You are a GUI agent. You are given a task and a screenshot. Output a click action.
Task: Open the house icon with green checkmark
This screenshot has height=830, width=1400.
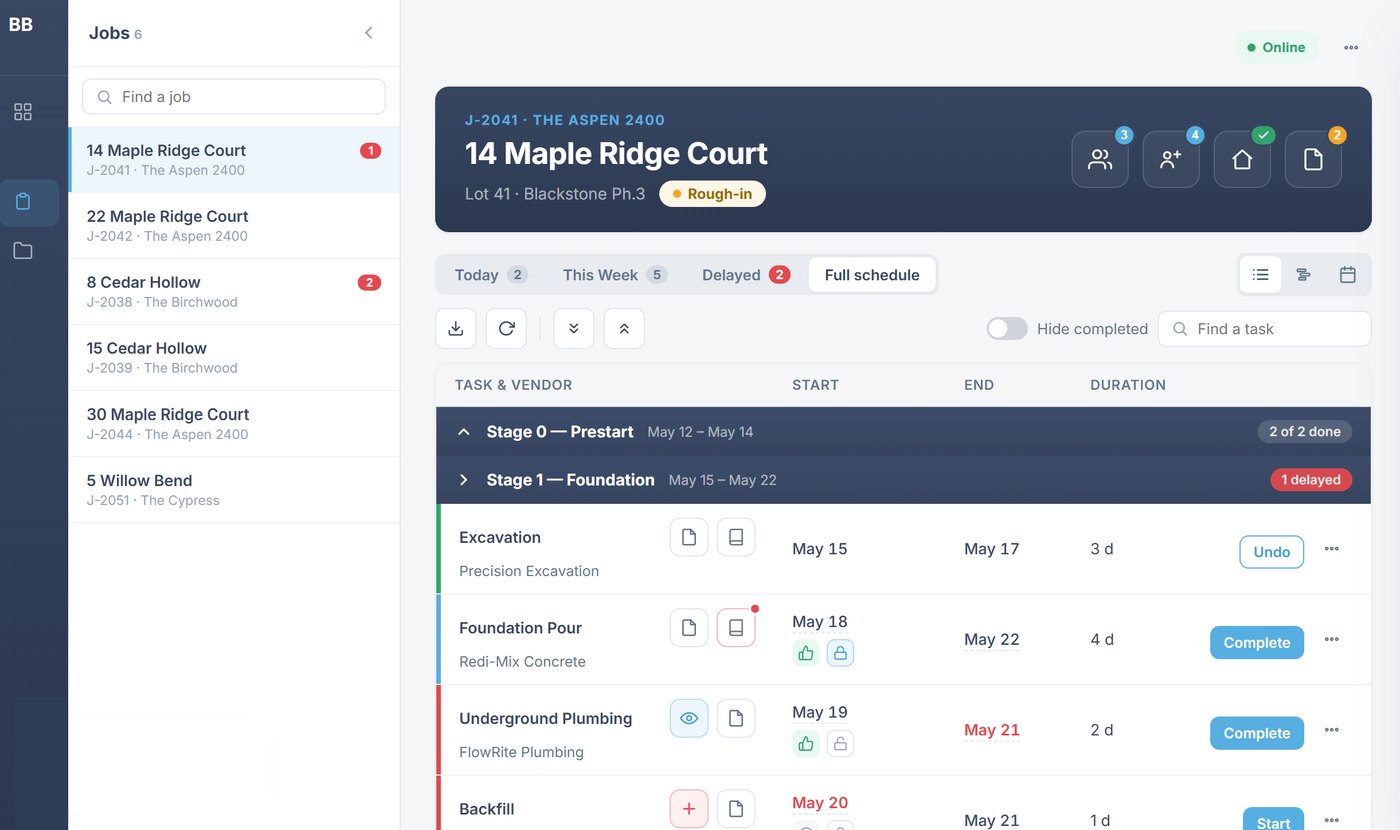1242,160
